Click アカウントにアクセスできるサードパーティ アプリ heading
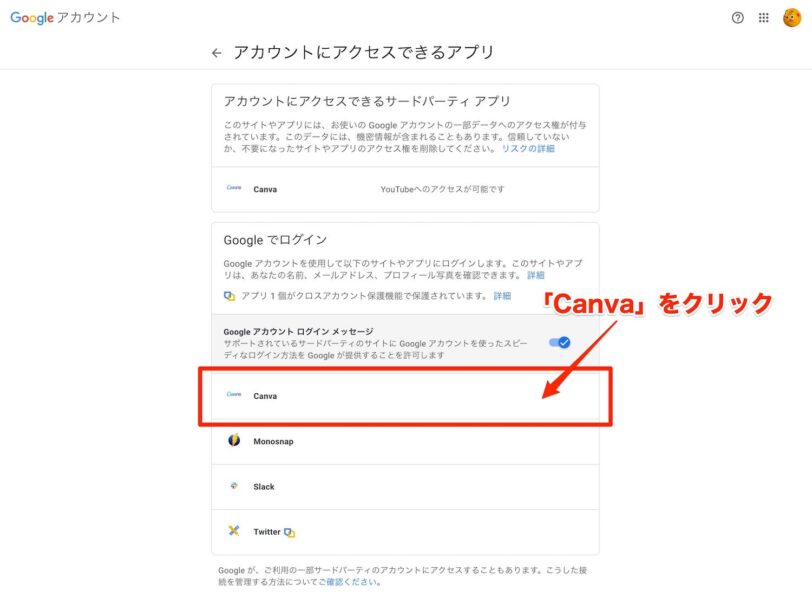This screenshot has height=603, width=812. pos(367,101)
